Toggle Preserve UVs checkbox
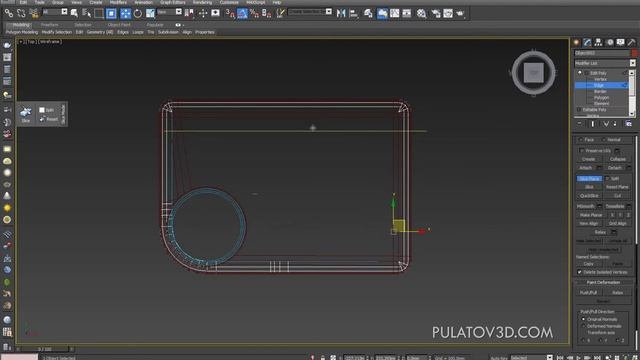 (x=582, y=151)
